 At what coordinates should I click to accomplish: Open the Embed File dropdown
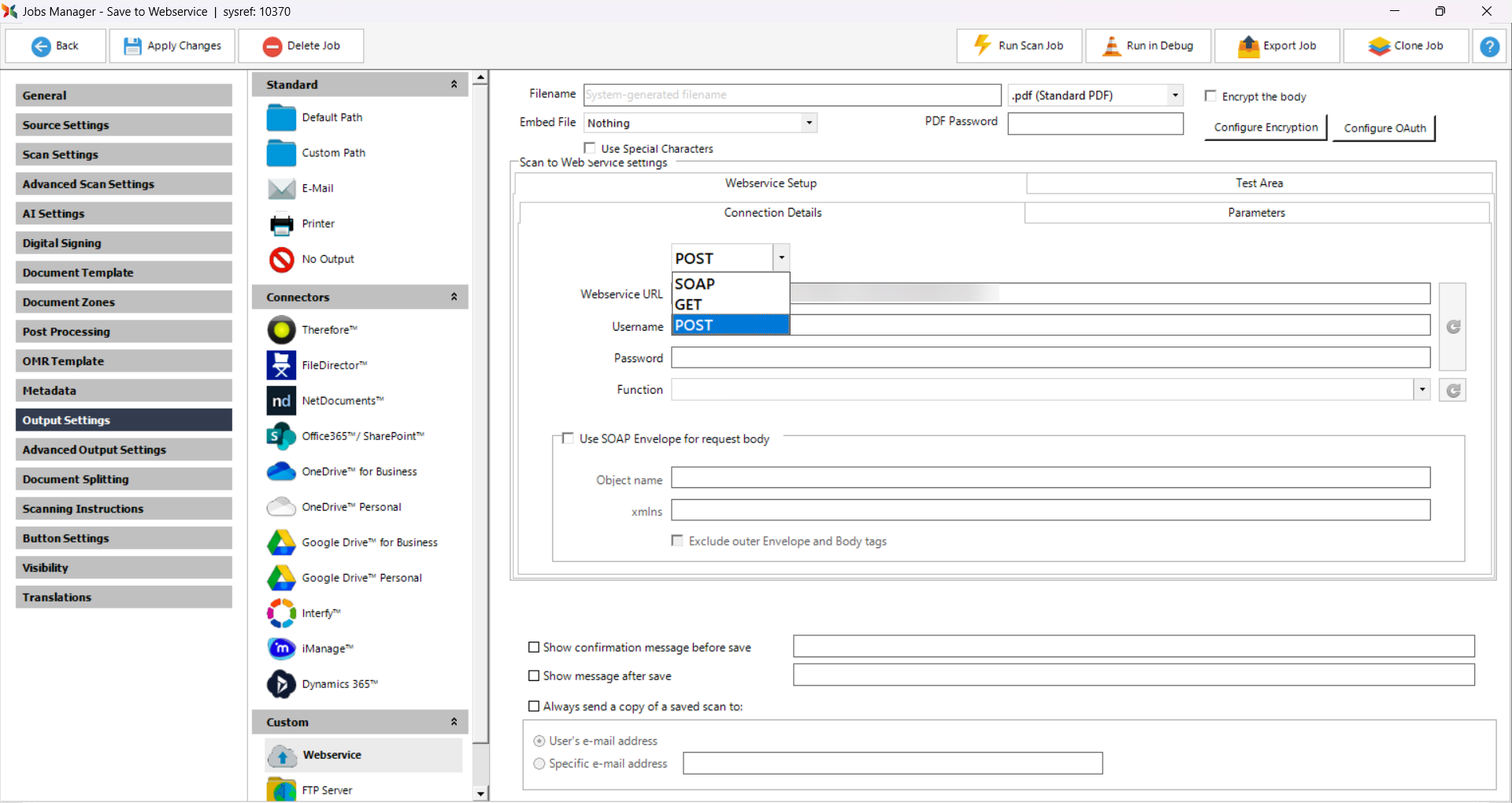809,123
